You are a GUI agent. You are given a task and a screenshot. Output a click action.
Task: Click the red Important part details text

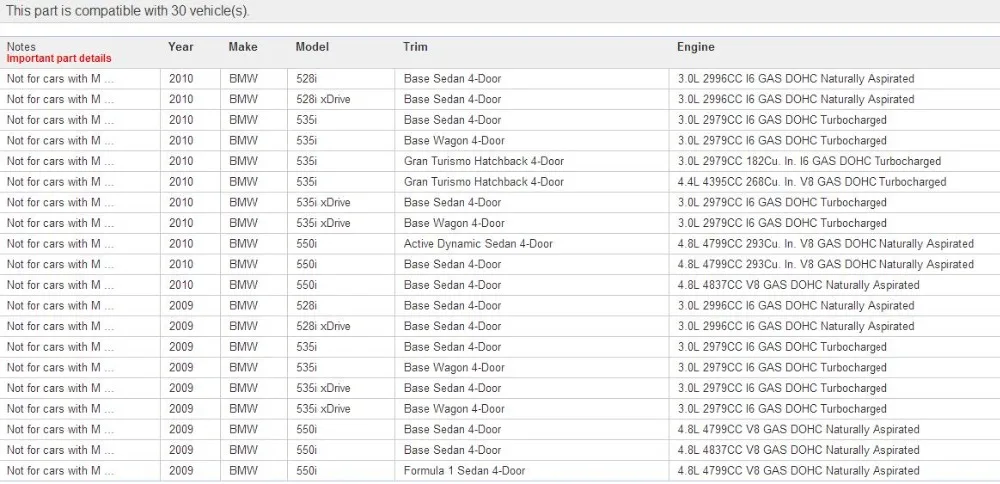pos(59,58)
